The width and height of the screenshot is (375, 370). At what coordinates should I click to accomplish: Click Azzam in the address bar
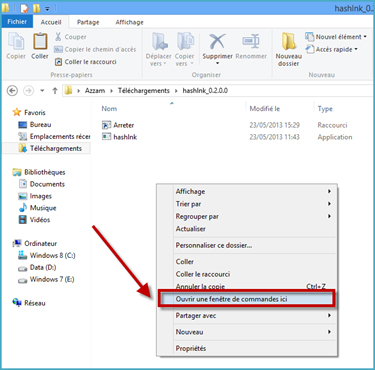coord(95,90)
